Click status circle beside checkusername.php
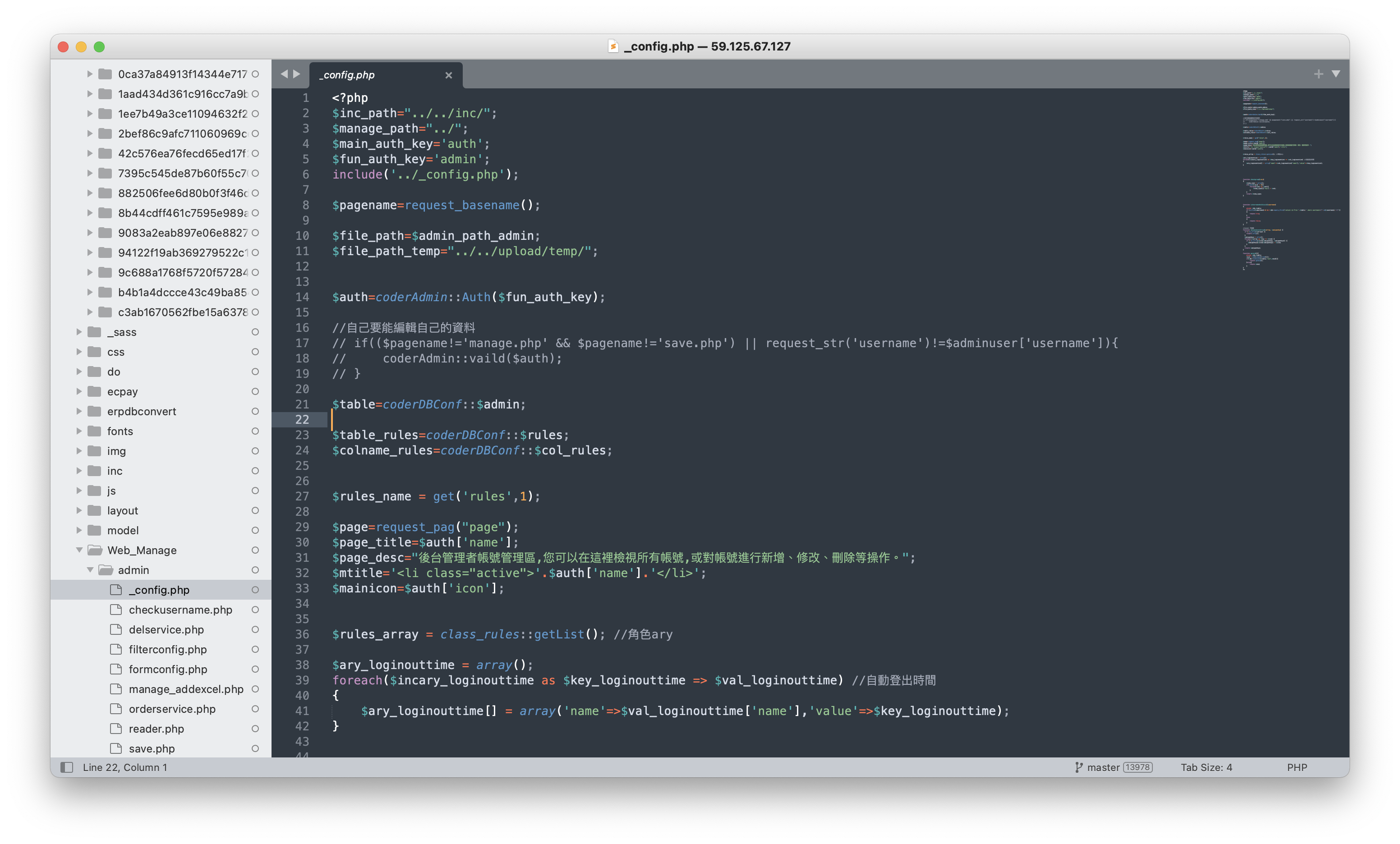This screenshot has height=844, width=1400. click(255, 610)
